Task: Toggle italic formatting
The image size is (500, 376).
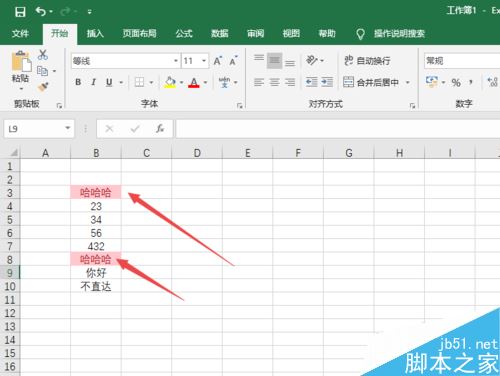Action: [94, 82]
